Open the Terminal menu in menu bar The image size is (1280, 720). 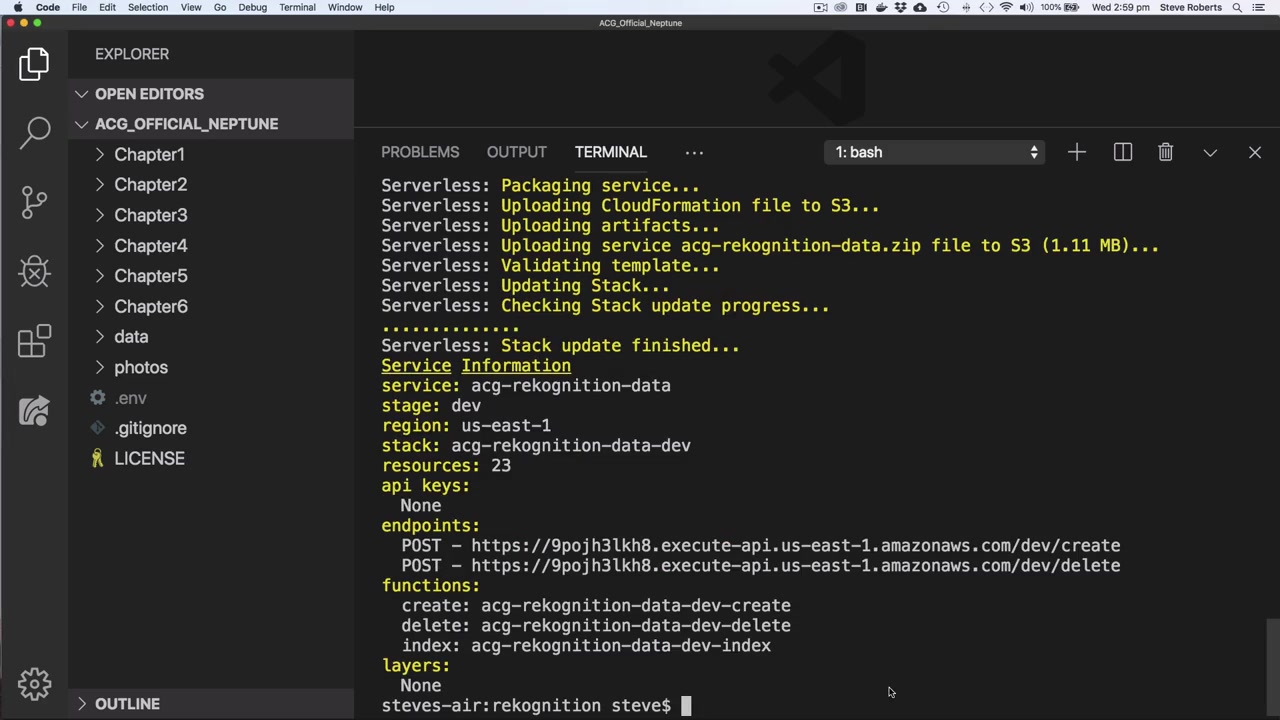click(x=297, y=7)
